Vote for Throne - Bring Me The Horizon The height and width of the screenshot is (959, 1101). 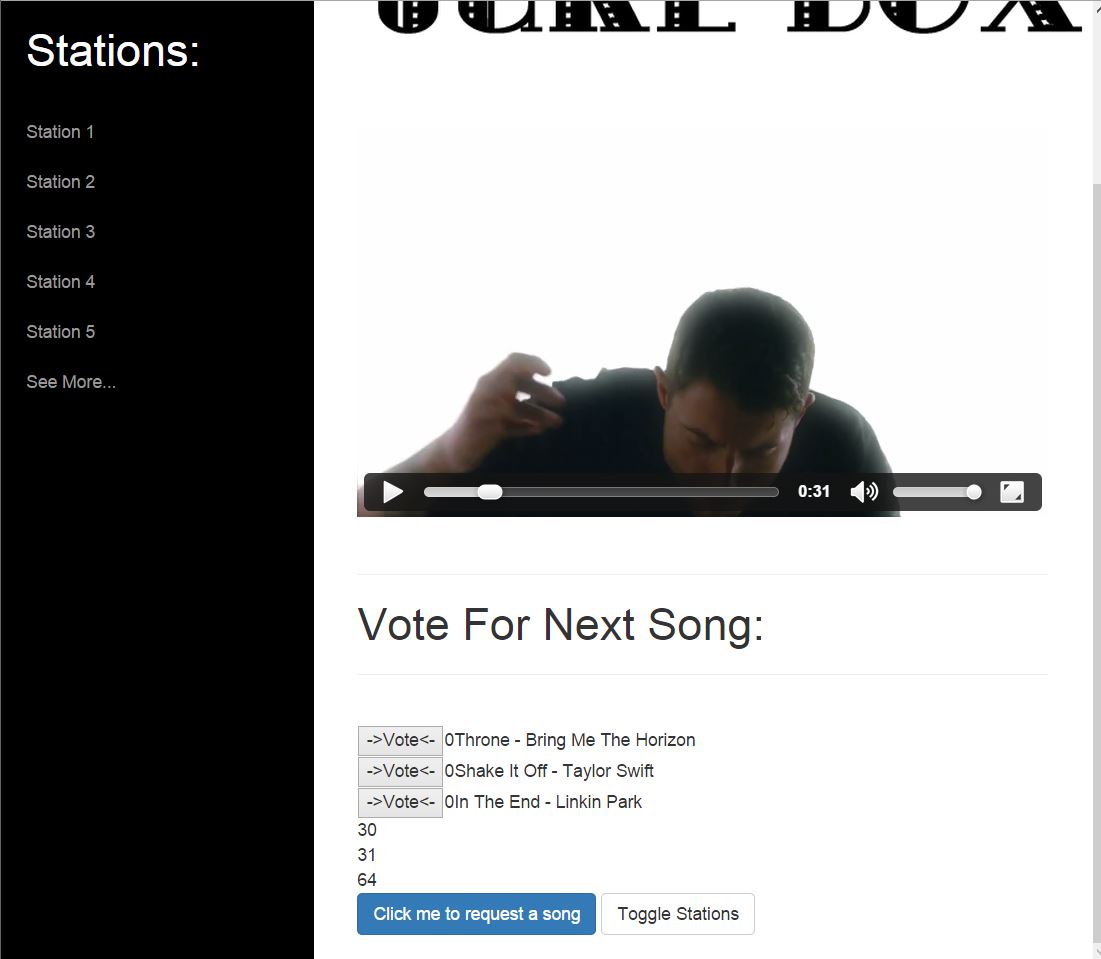[x=400, y=741]
